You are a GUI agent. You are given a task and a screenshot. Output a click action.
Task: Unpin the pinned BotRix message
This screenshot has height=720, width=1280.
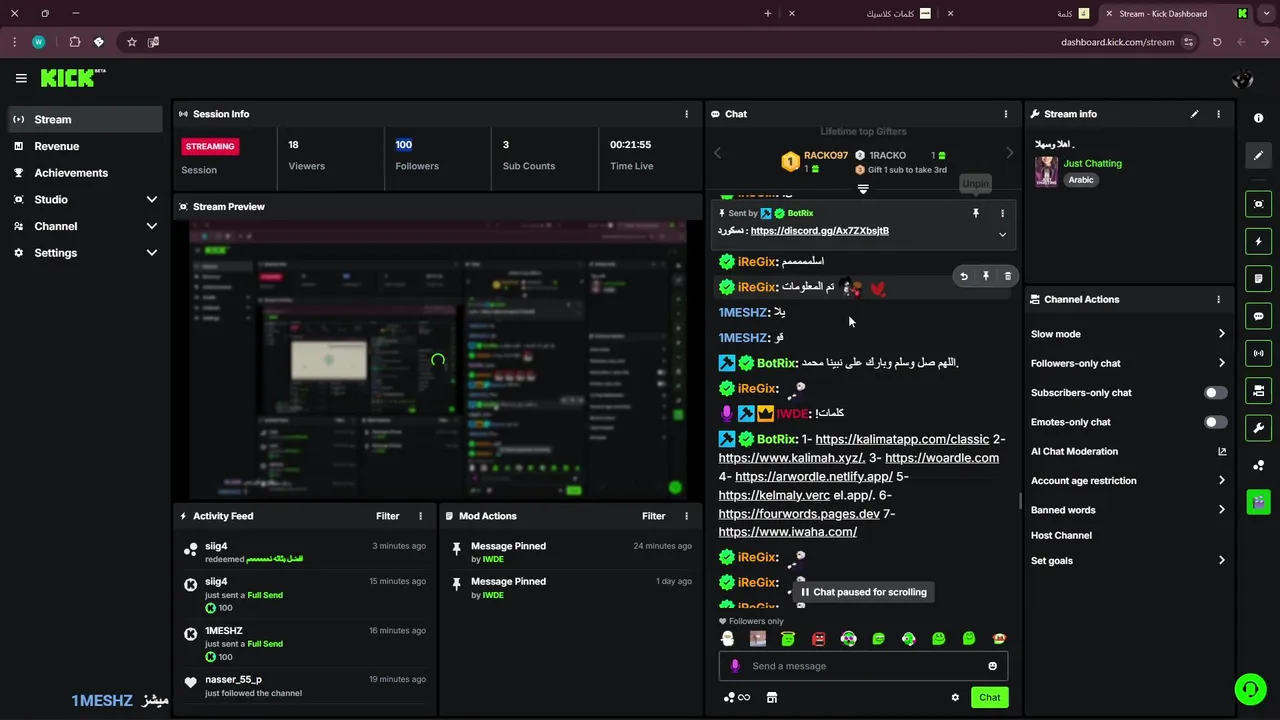pyautogui.click(x=976, y=213)
